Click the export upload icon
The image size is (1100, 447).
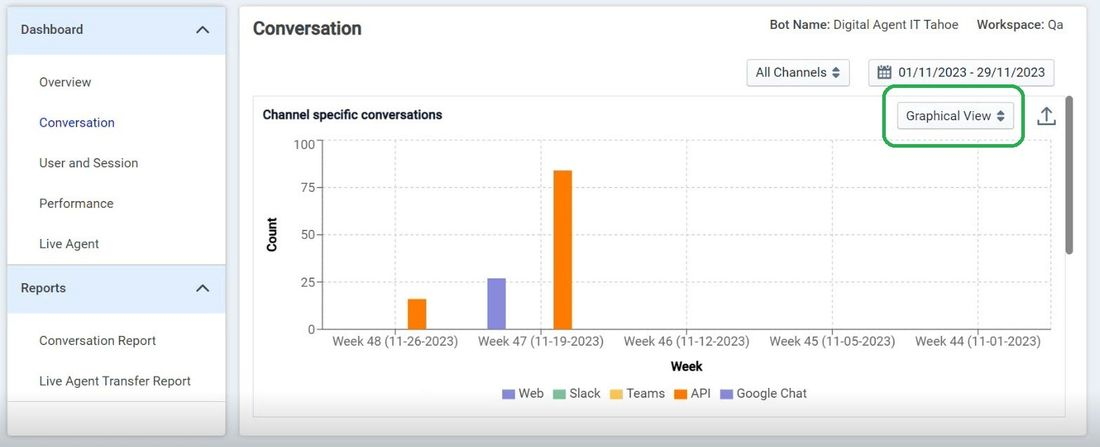coord(1046,116)
